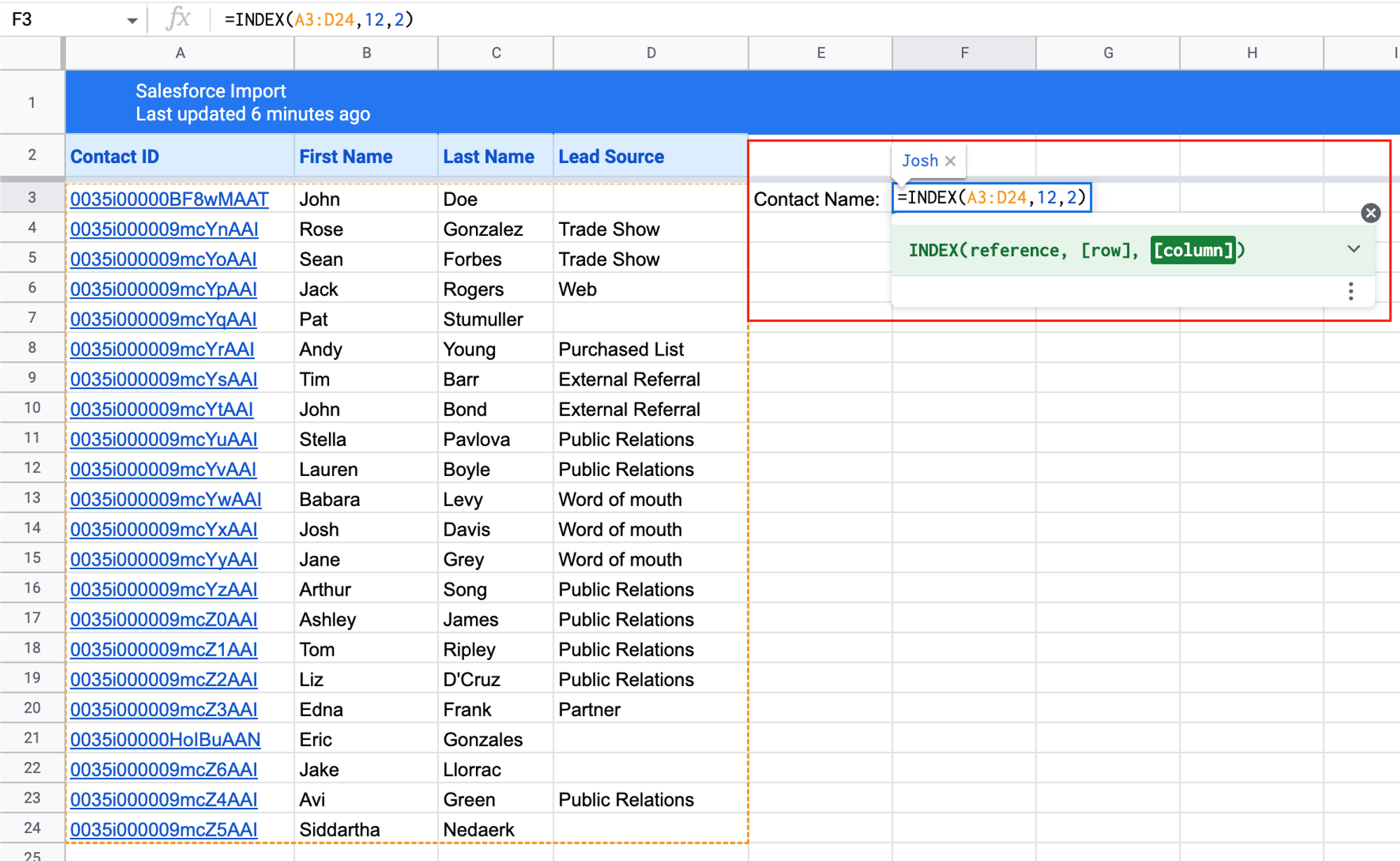
Task: Open the contact link 0035i00000BF8wMAAT
Action: click(169, 199)
